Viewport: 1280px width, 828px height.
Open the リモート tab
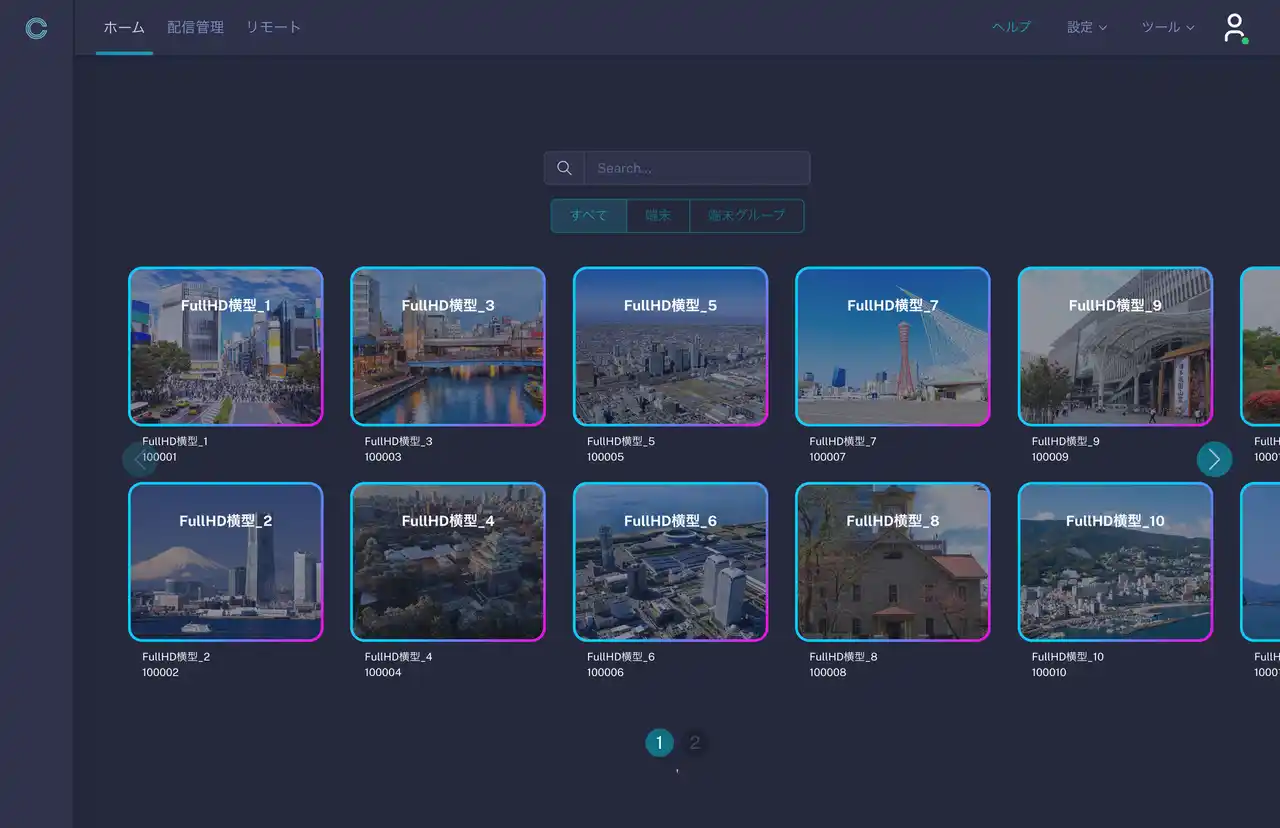click(273, 27)
